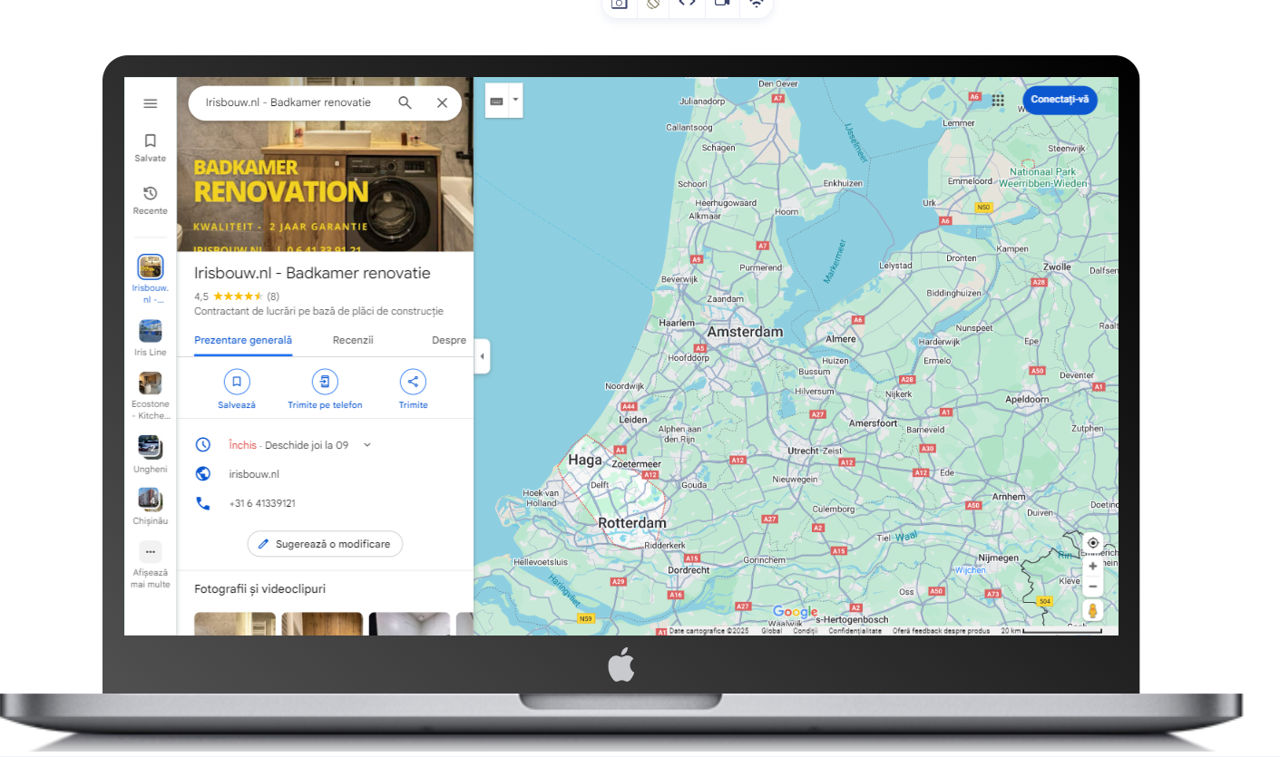Click the Haarlem label on the map
Viewport: 1280px width, 757px height.
pos(676,323)
